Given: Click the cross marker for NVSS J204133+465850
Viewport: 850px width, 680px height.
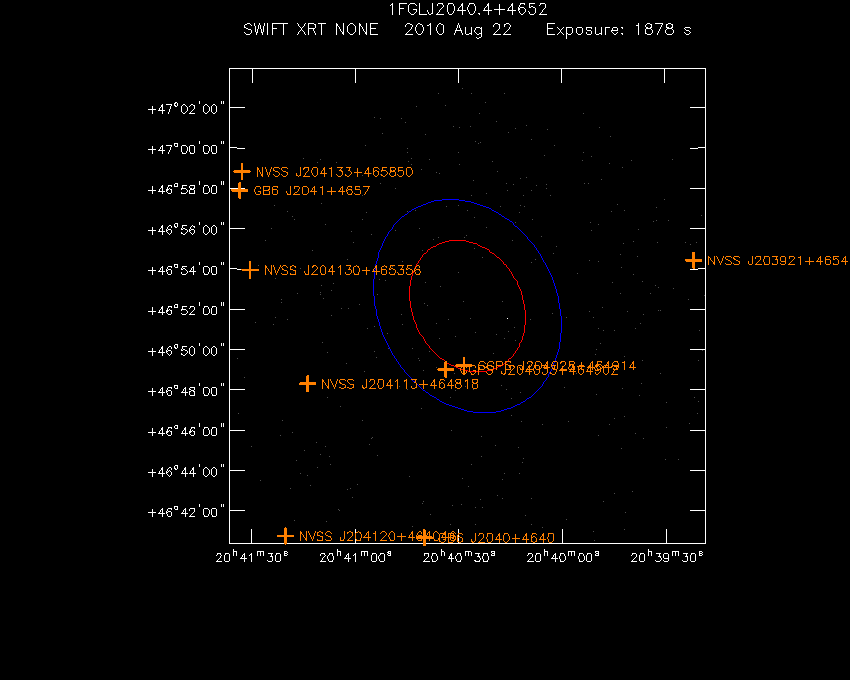Looking at the screenshot, I should [242, 172].
